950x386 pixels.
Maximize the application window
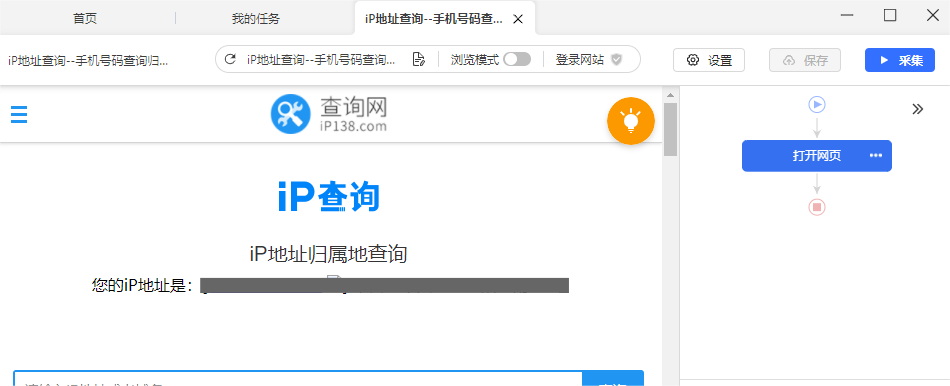point(889,16)
